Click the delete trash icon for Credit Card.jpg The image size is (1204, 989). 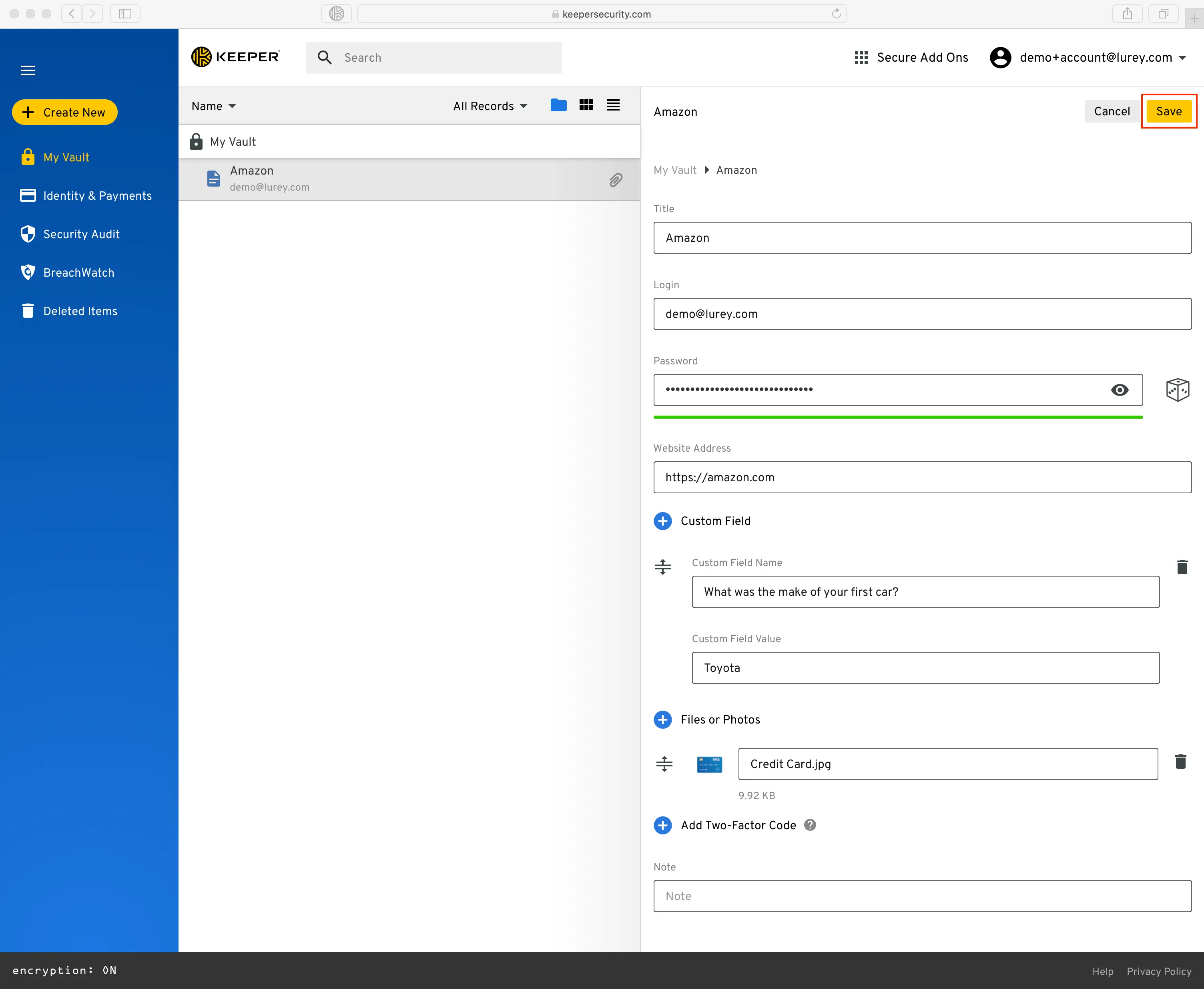point(1181,764)
